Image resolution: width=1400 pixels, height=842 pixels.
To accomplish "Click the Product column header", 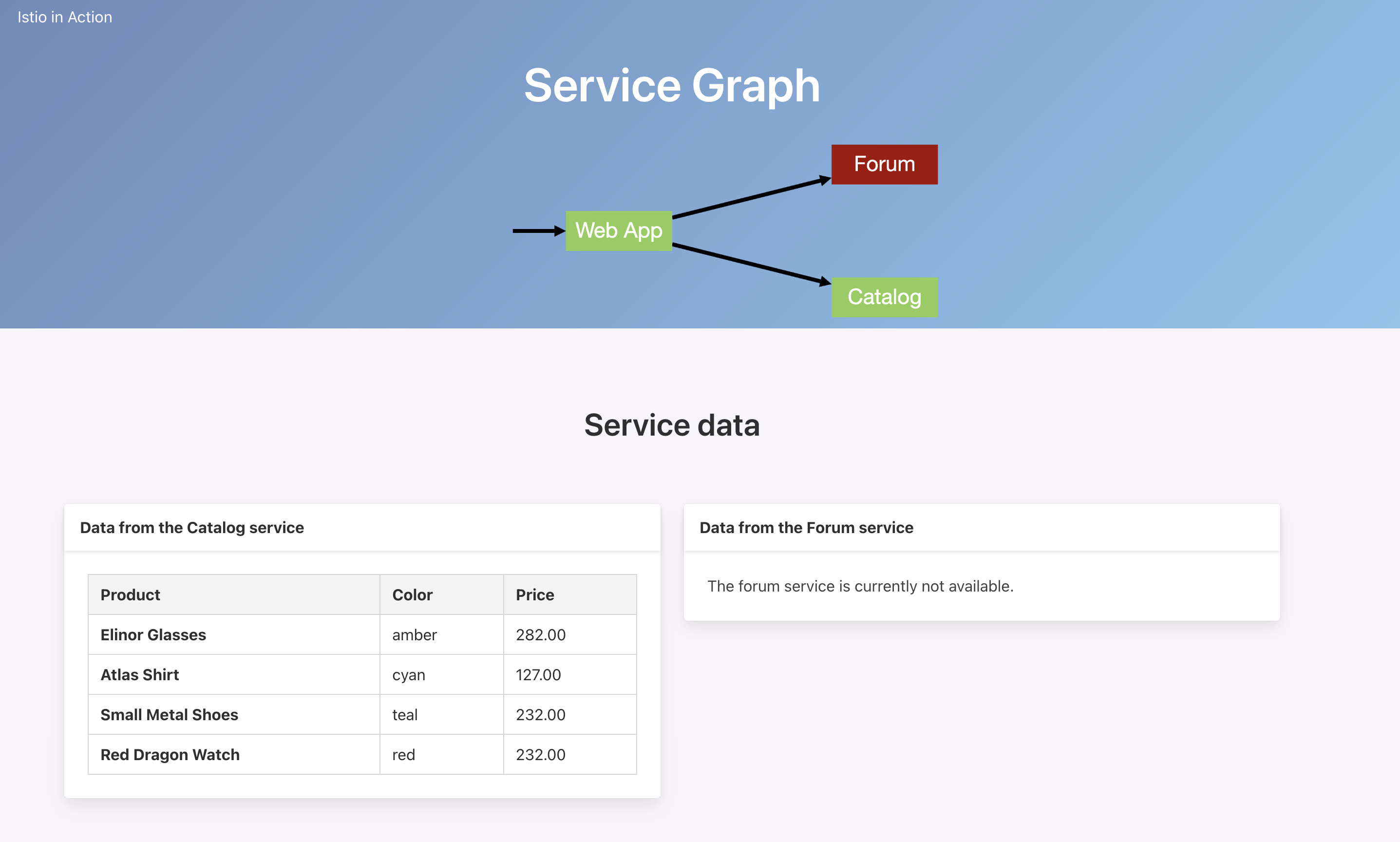I will pyautogui.click(x=234, y=594).
